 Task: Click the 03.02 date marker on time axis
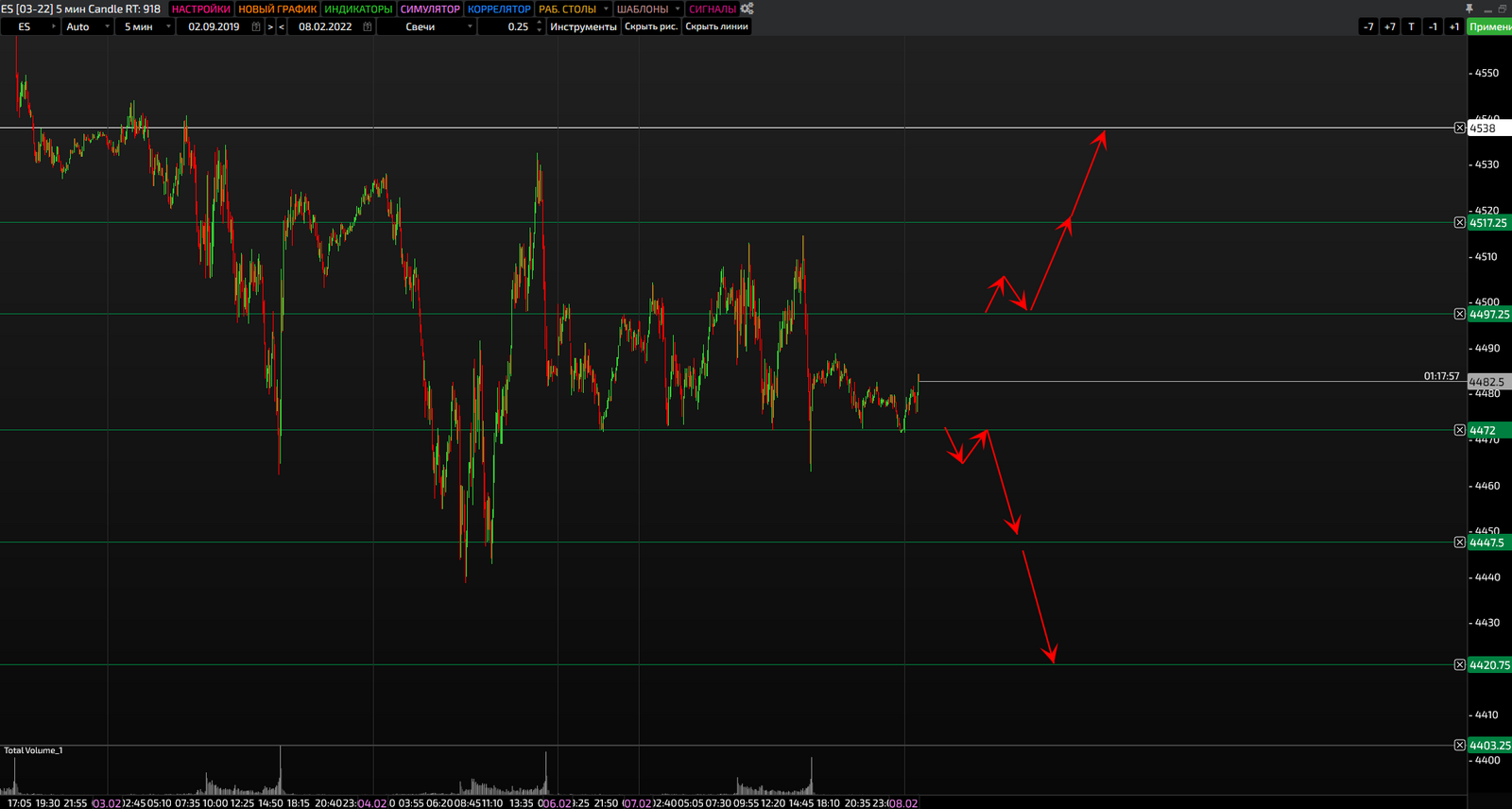pos(107,803)
